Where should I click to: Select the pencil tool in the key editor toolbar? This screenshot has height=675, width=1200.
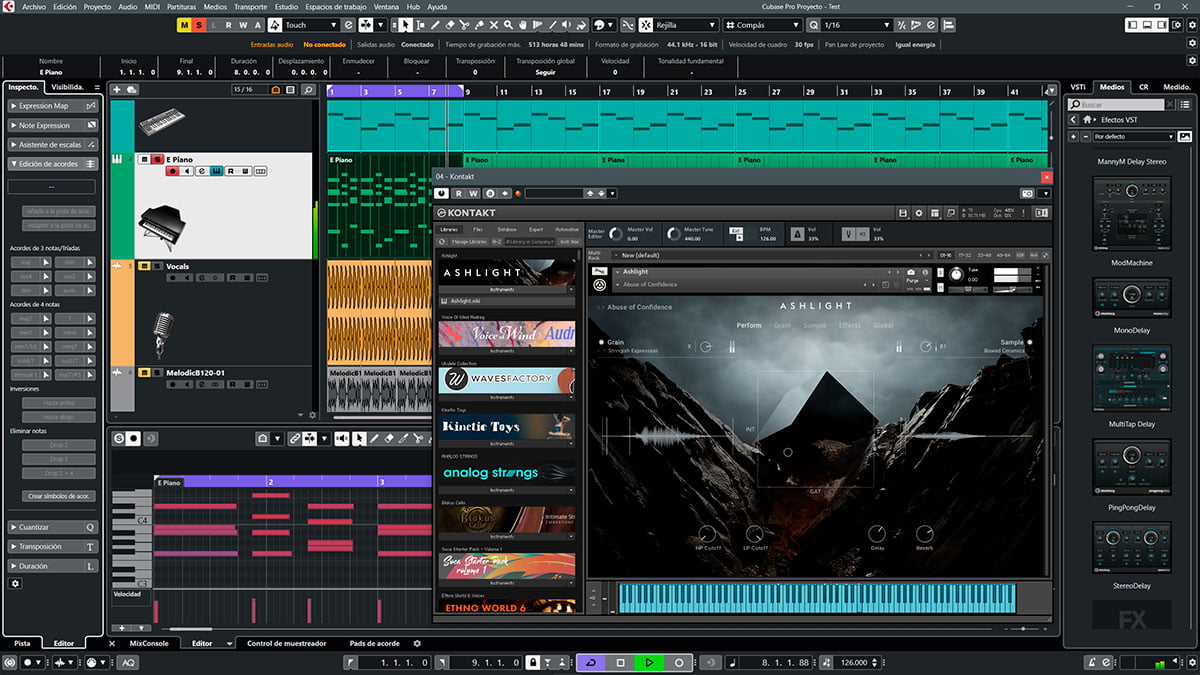click(x=375, y=438)
